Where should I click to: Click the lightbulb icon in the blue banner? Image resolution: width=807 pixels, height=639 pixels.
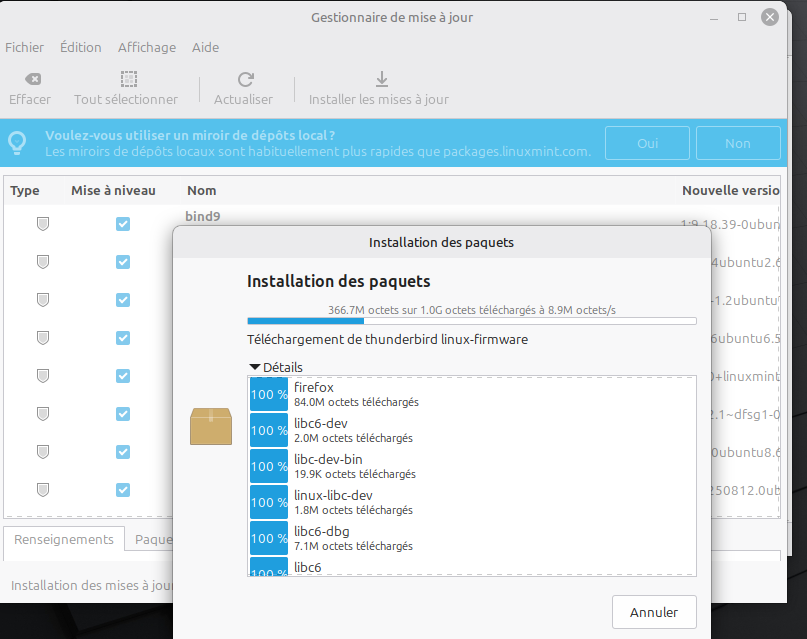point(17,143)
